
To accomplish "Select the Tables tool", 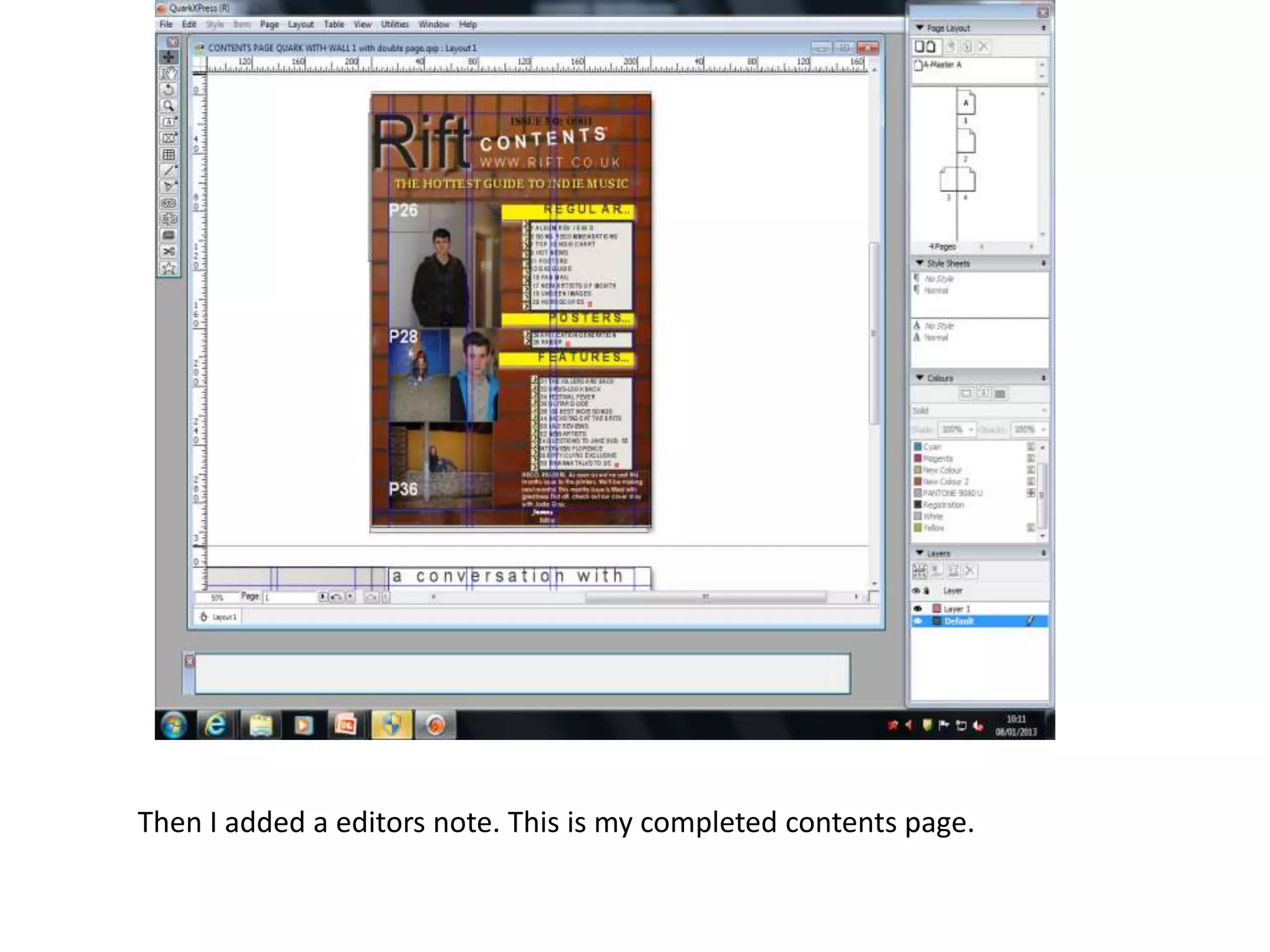I will click(x=168, y=154).
